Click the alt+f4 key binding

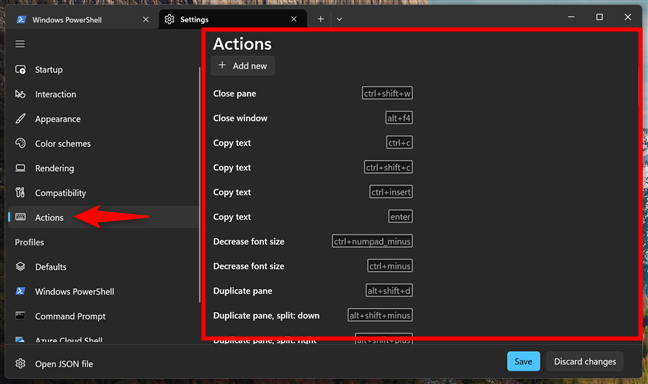pyautogui.click(x=399, y=118)
